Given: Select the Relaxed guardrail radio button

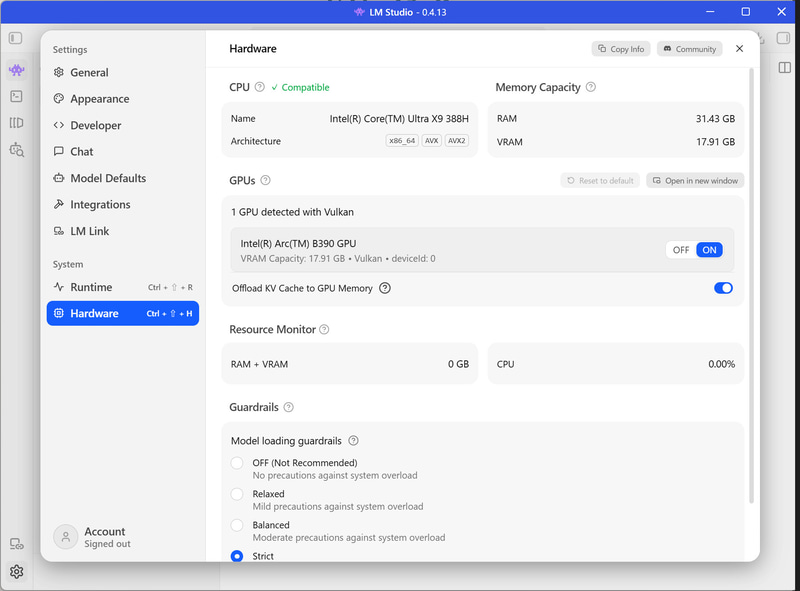Looking at the screenshot, I should (237, 494).
